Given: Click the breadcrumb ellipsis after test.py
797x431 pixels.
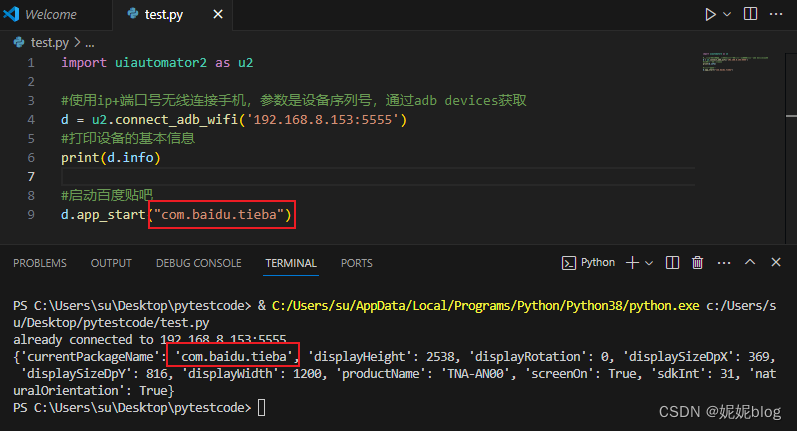Looking at the screenshot, I should click(x=89, y=44).
